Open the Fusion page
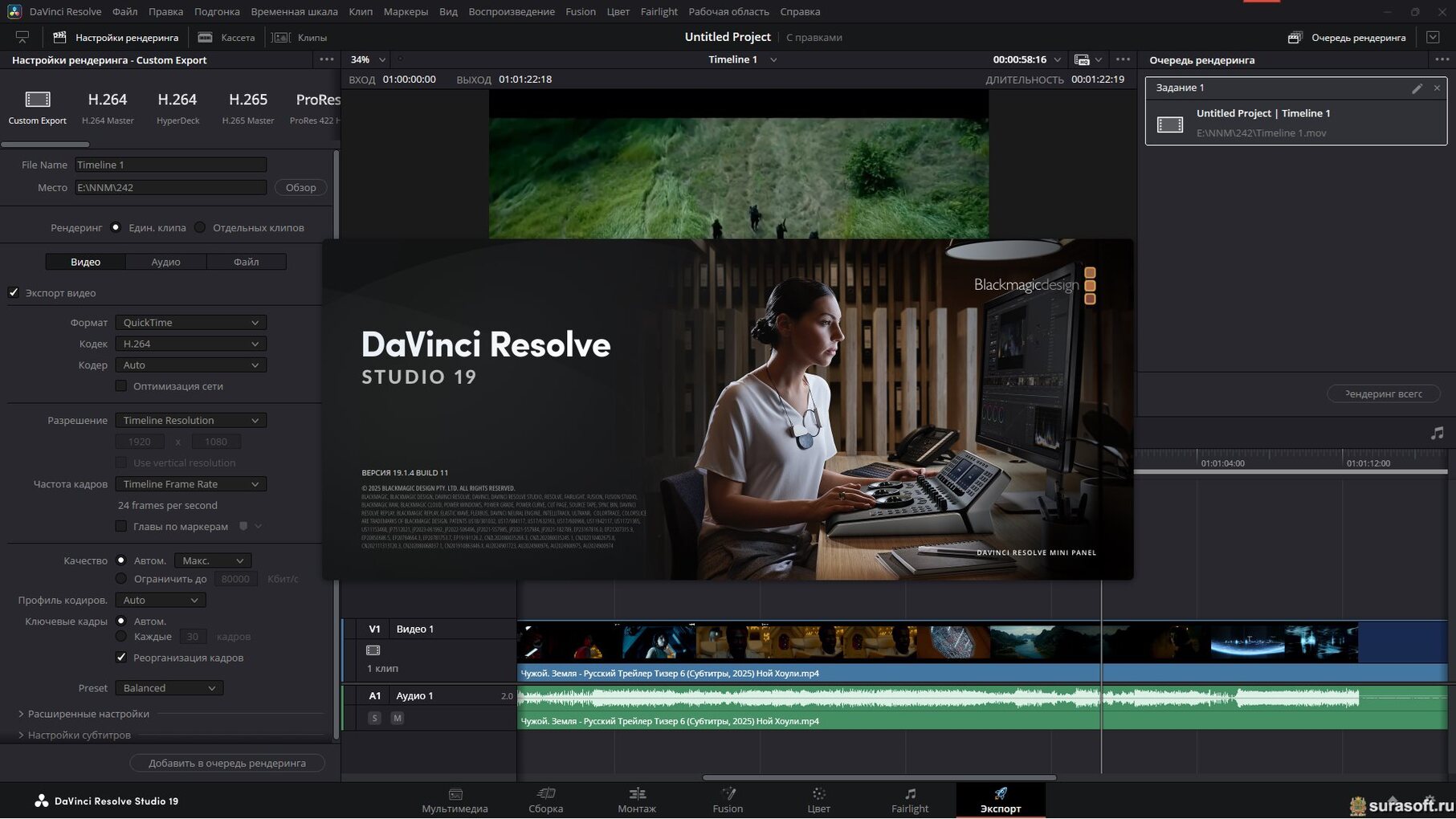Image resolution: width=1456 pixels, height=819 pixels. click(x=728, y=801)
